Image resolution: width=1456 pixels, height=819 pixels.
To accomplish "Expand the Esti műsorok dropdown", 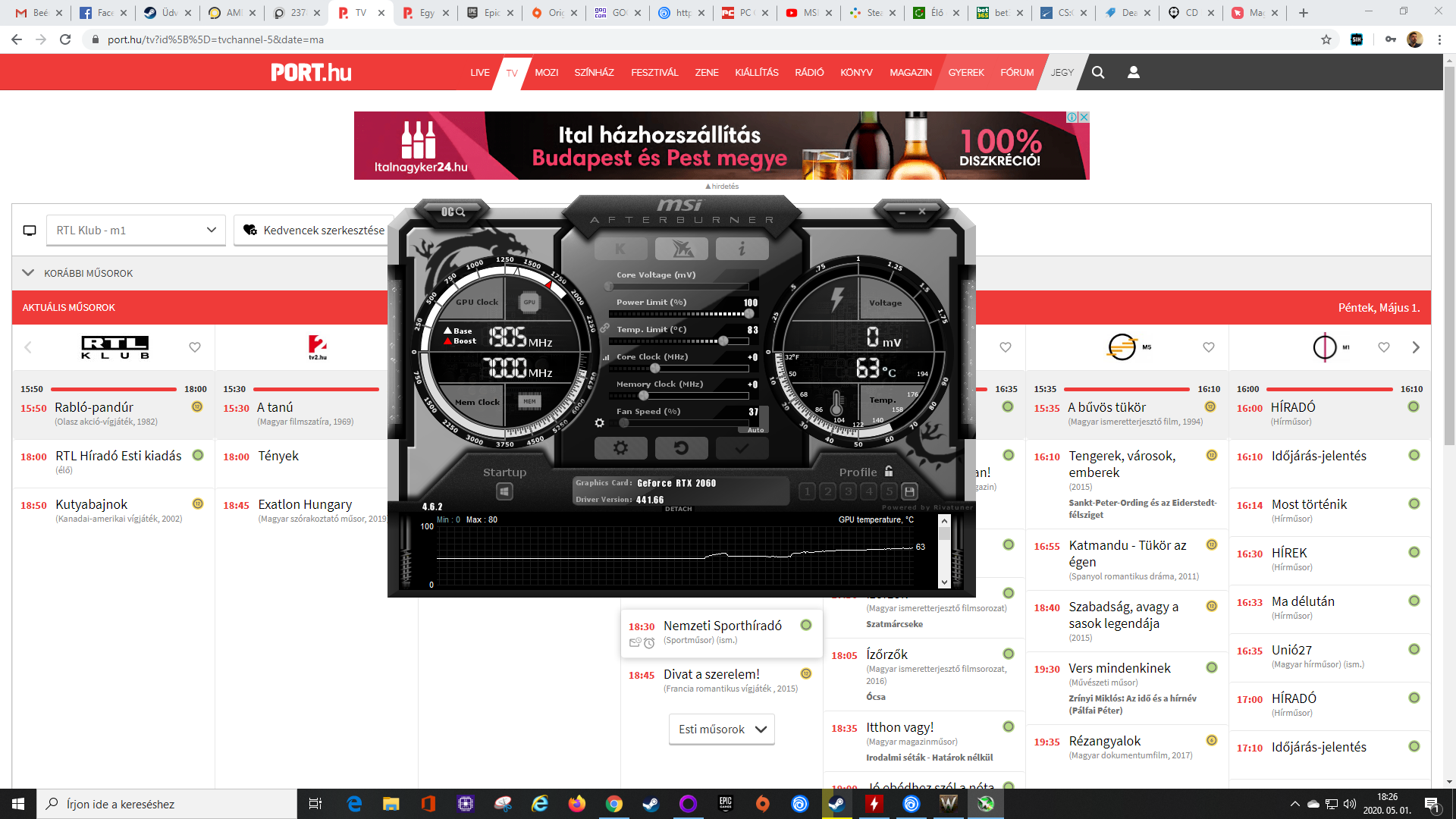I will [x=722, y=730].
